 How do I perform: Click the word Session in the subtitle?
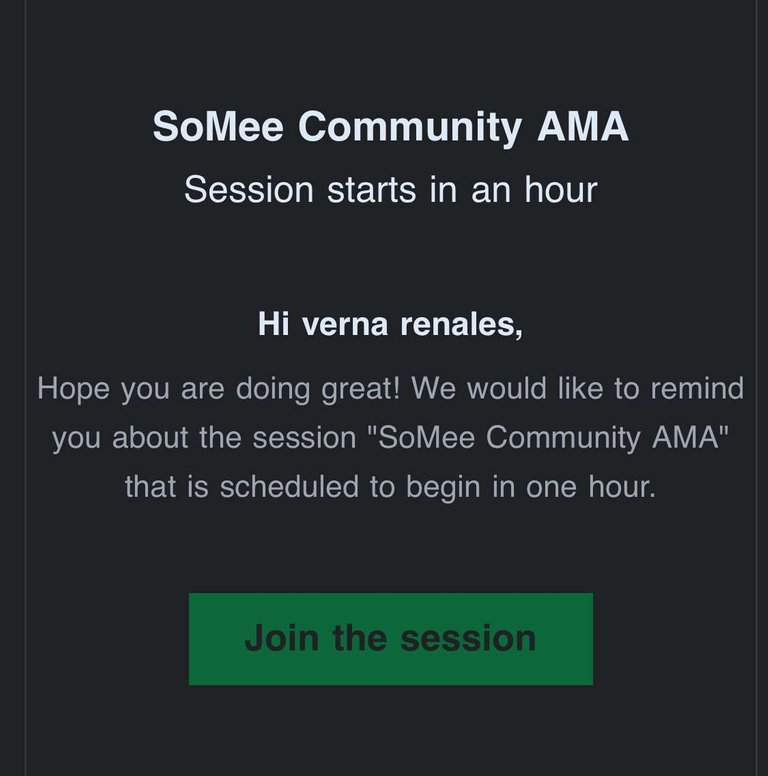point(249,190)
